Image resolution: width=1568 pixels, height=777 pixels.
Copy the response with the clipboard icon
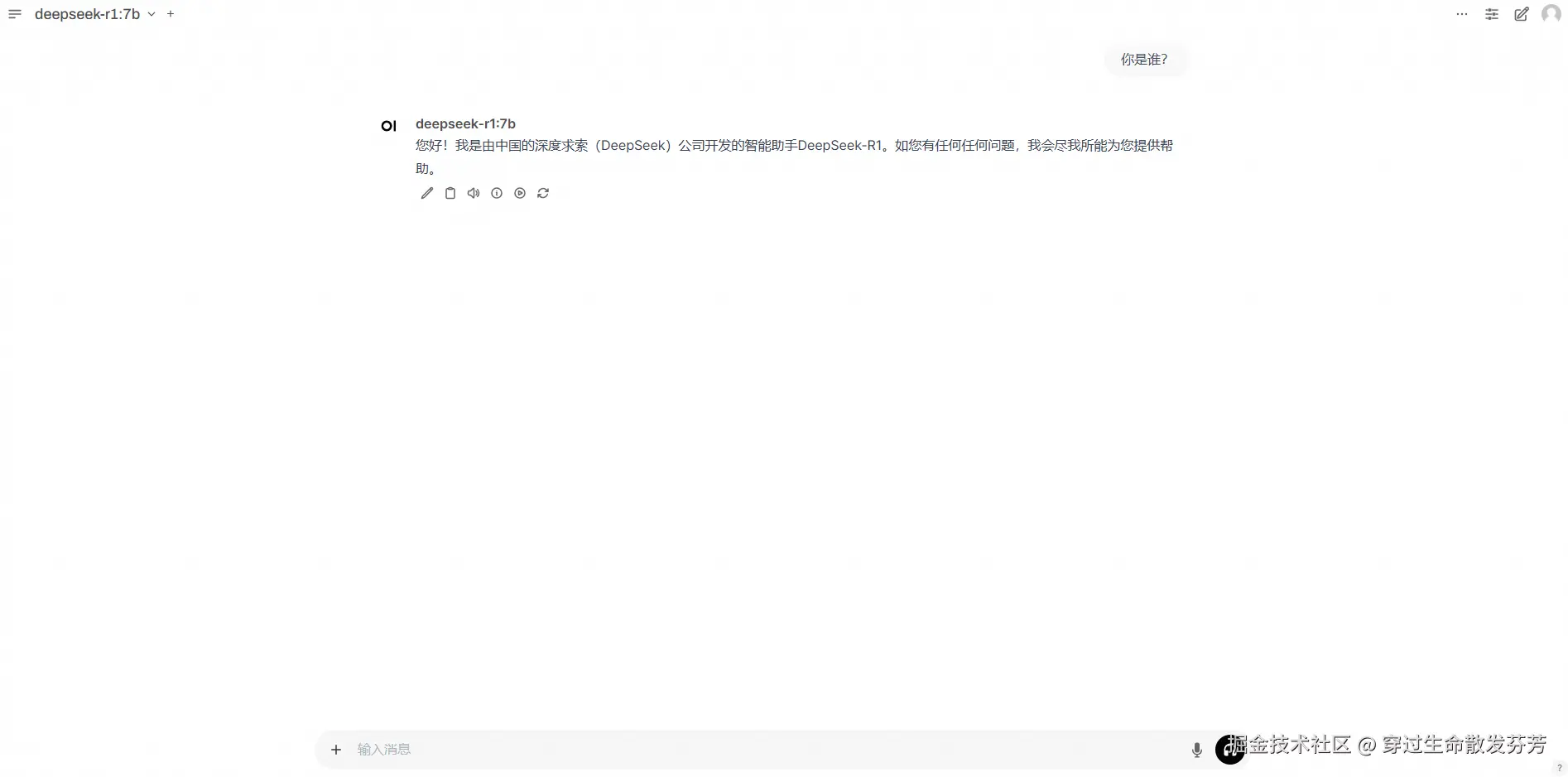click(450, 193)
